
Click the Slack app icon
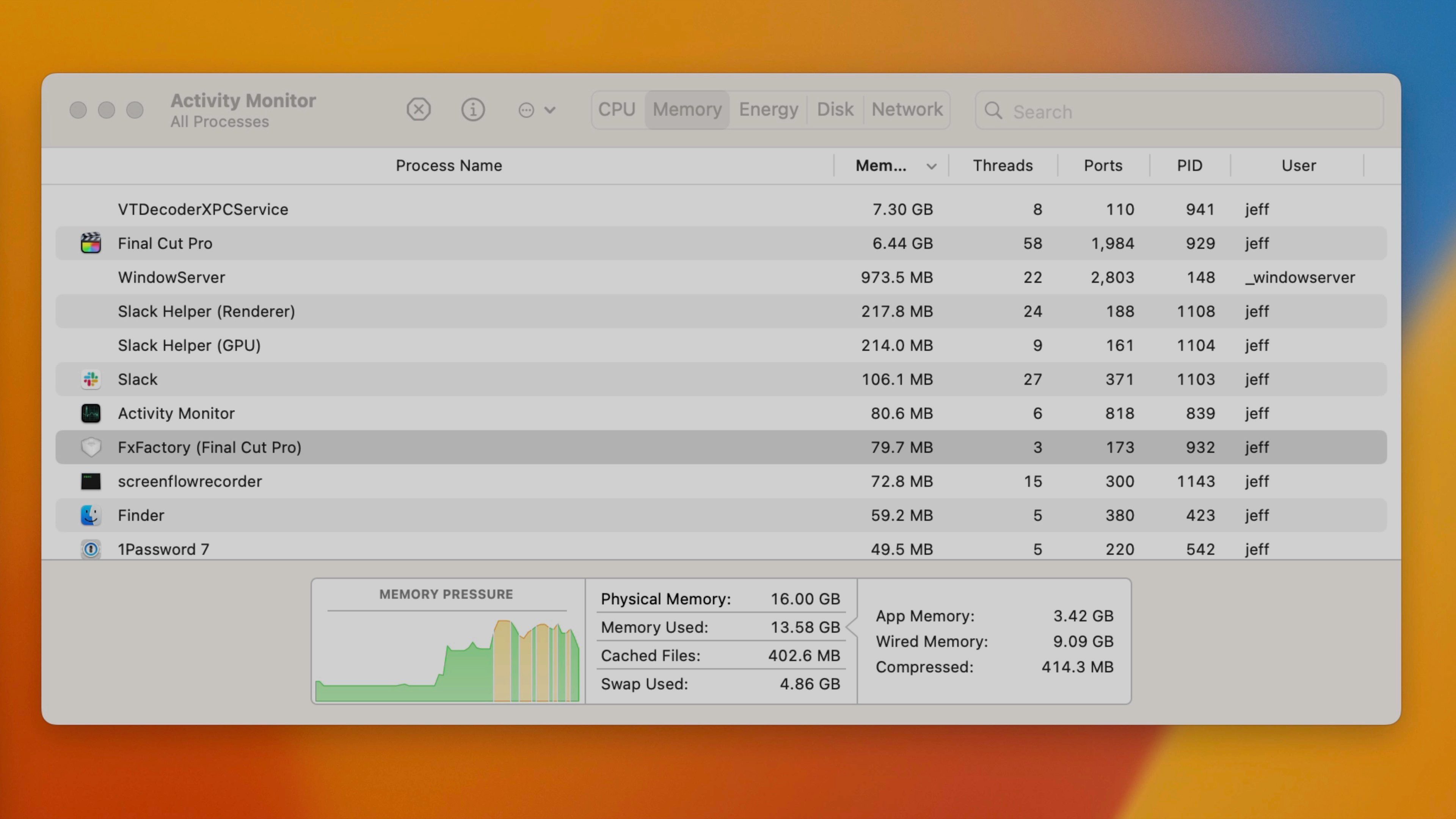pos(91,379)
